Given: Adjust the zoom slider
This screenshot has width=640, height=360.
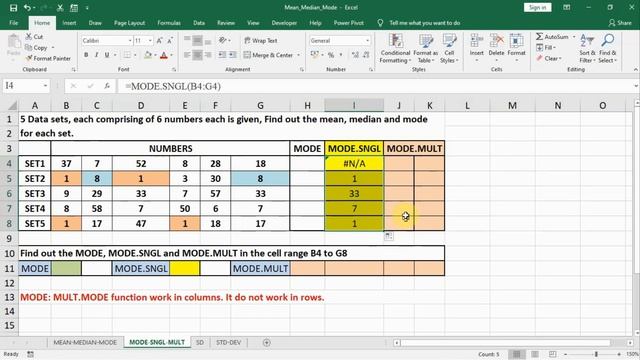Looking at the screenshot, I should point(596,354).
